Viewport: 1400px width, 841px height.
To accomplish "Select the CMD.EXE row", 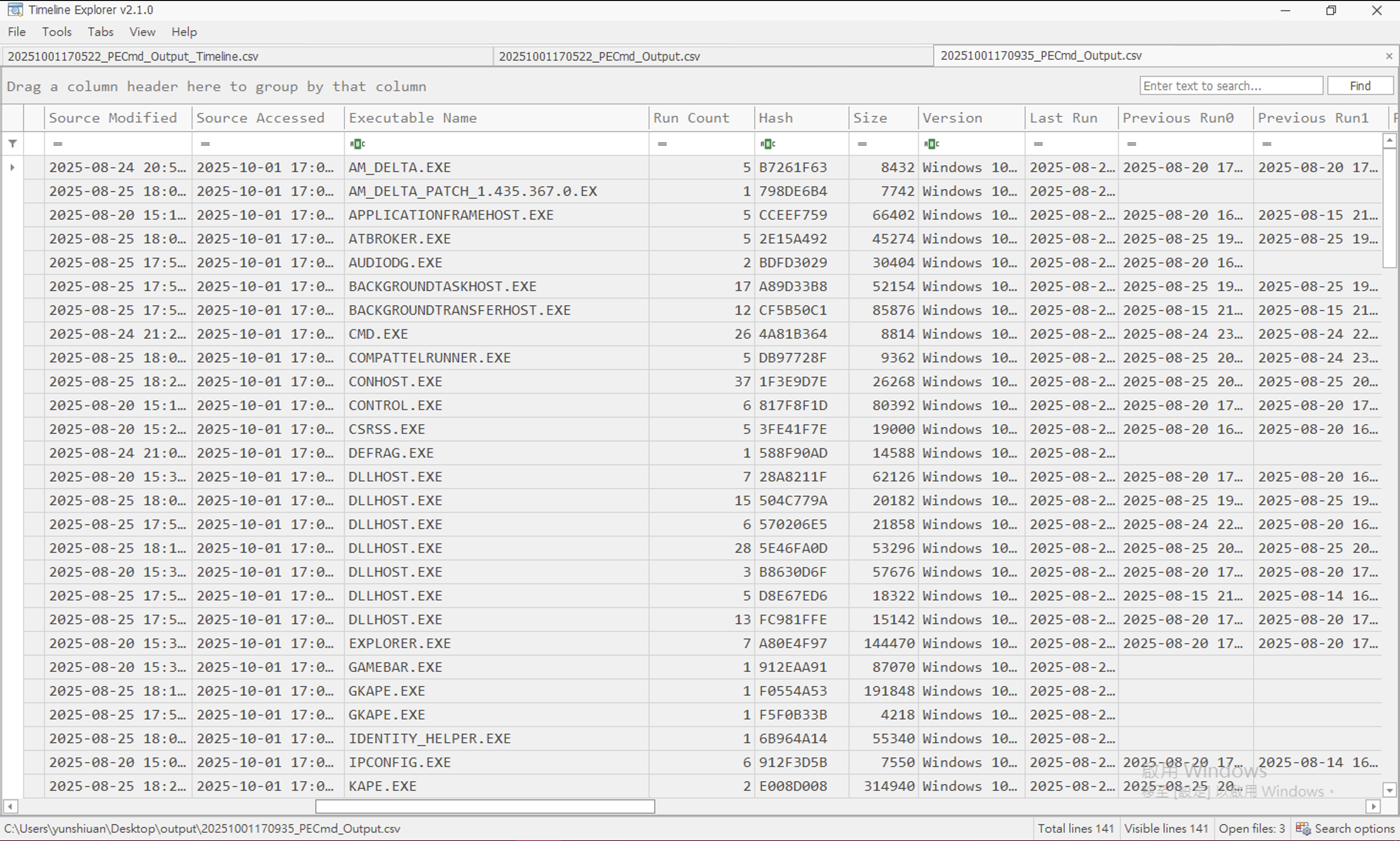I will (378, 334).
